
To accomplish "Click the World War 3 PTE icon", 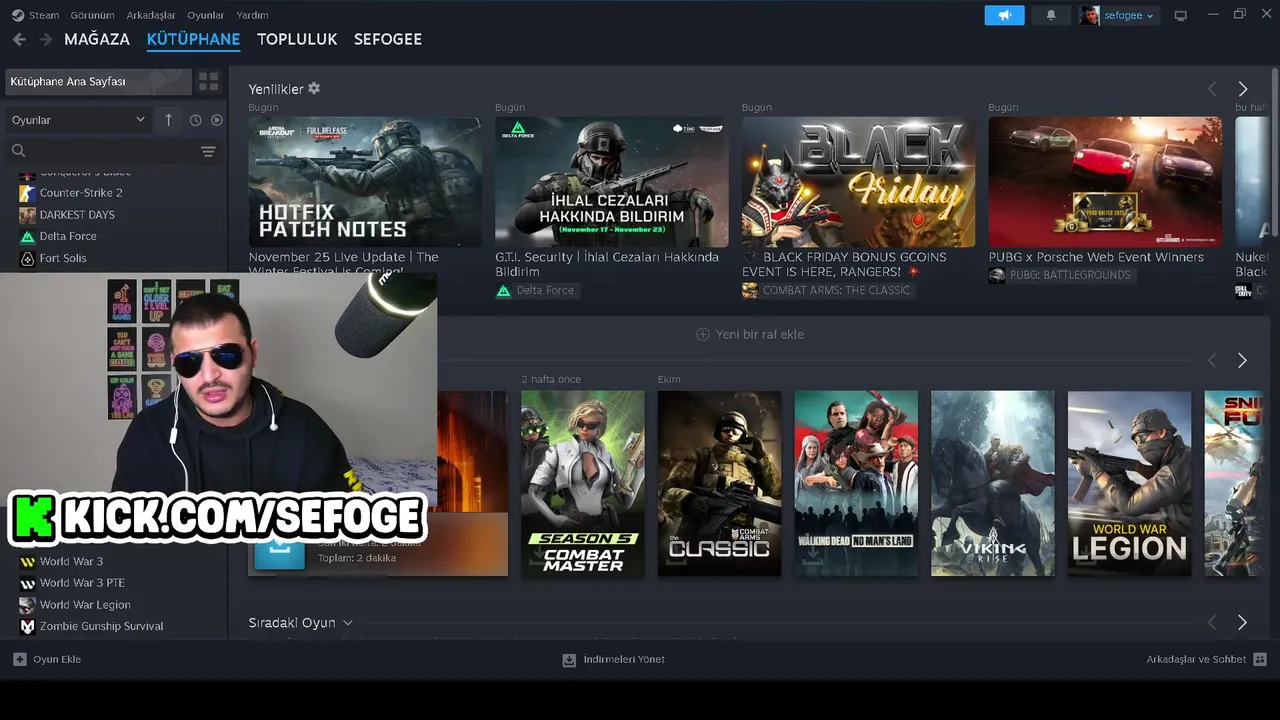I will click(x=28, y=583).
